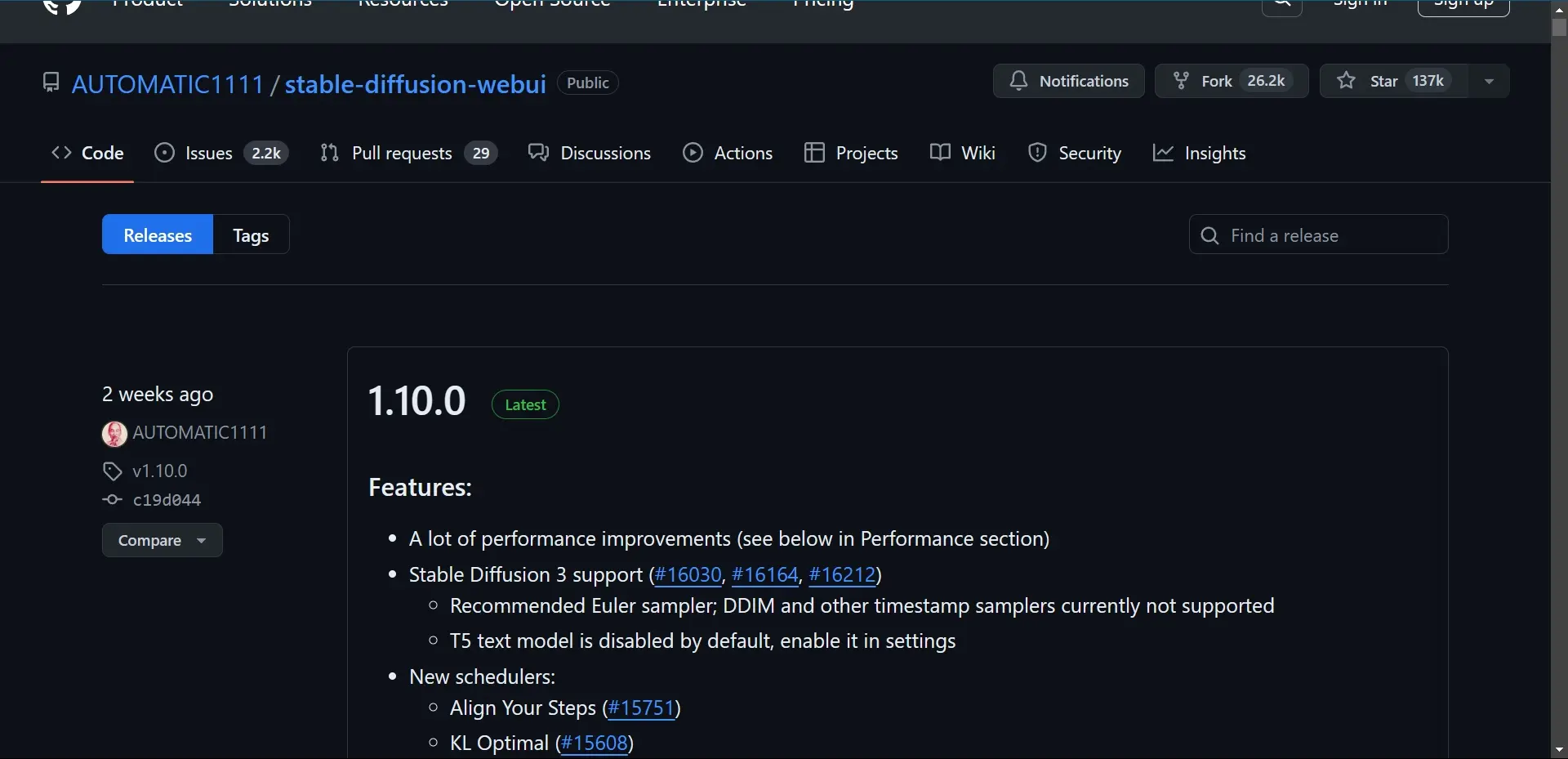Click the Issues 2.2k counter badge
The height and width of the screenshot is (759, 1568).
(266, 153)
